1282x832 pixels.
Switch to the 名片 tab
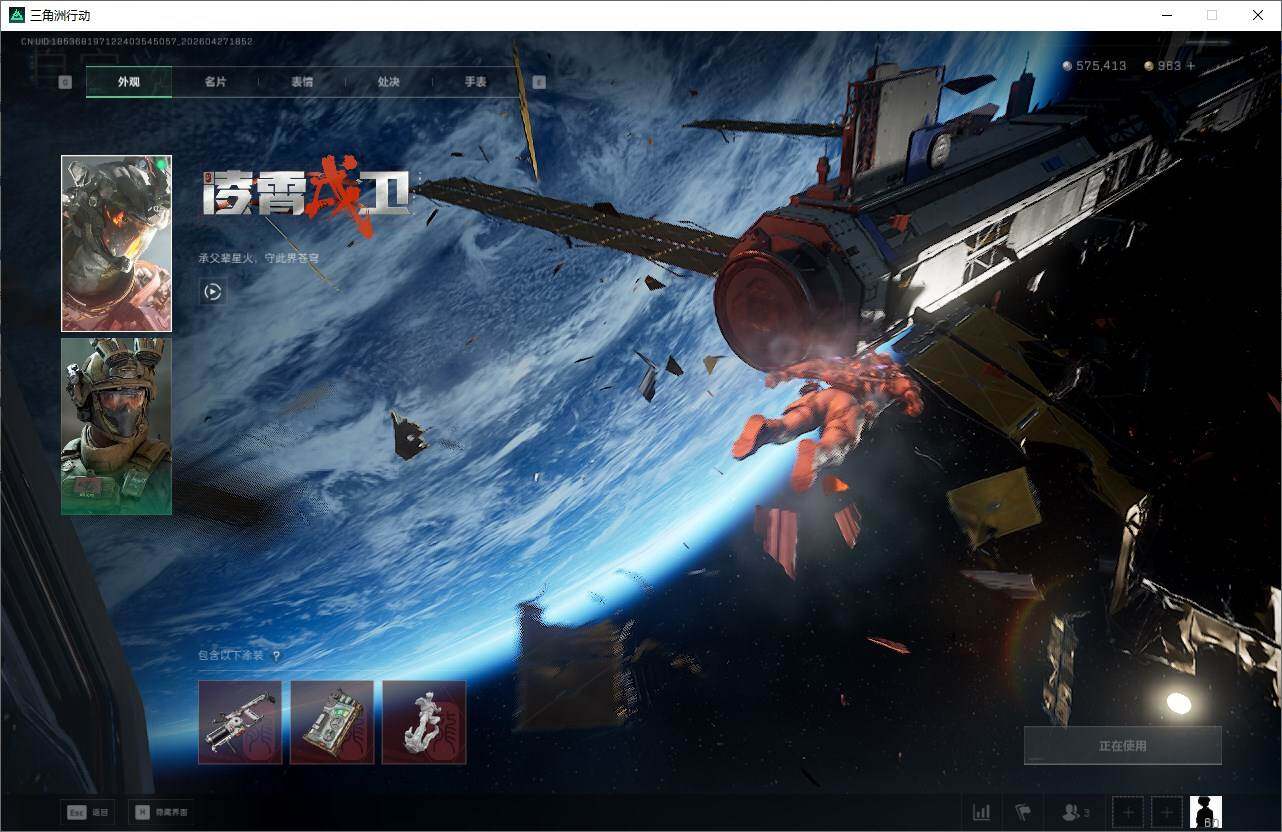coord(215,82)
